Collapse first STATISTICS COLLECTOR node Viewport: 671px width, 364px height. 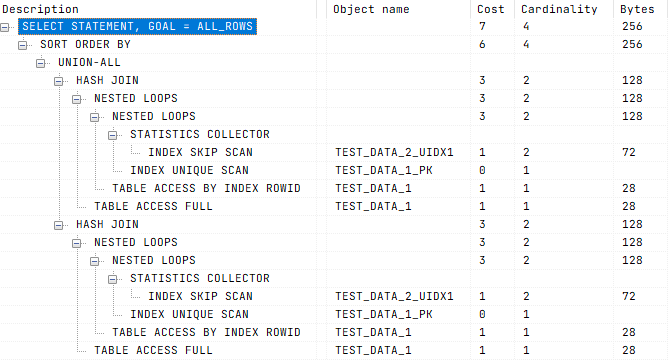(x=113, y=135)
